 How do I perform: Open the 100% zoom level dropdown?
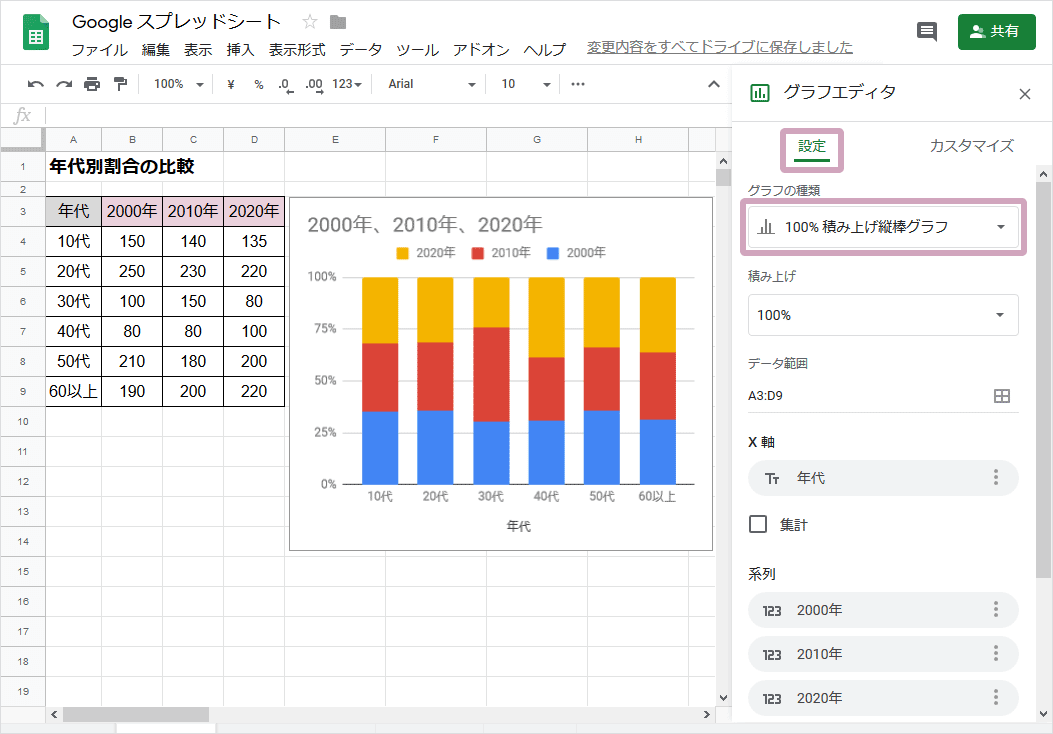pos(178,84)
